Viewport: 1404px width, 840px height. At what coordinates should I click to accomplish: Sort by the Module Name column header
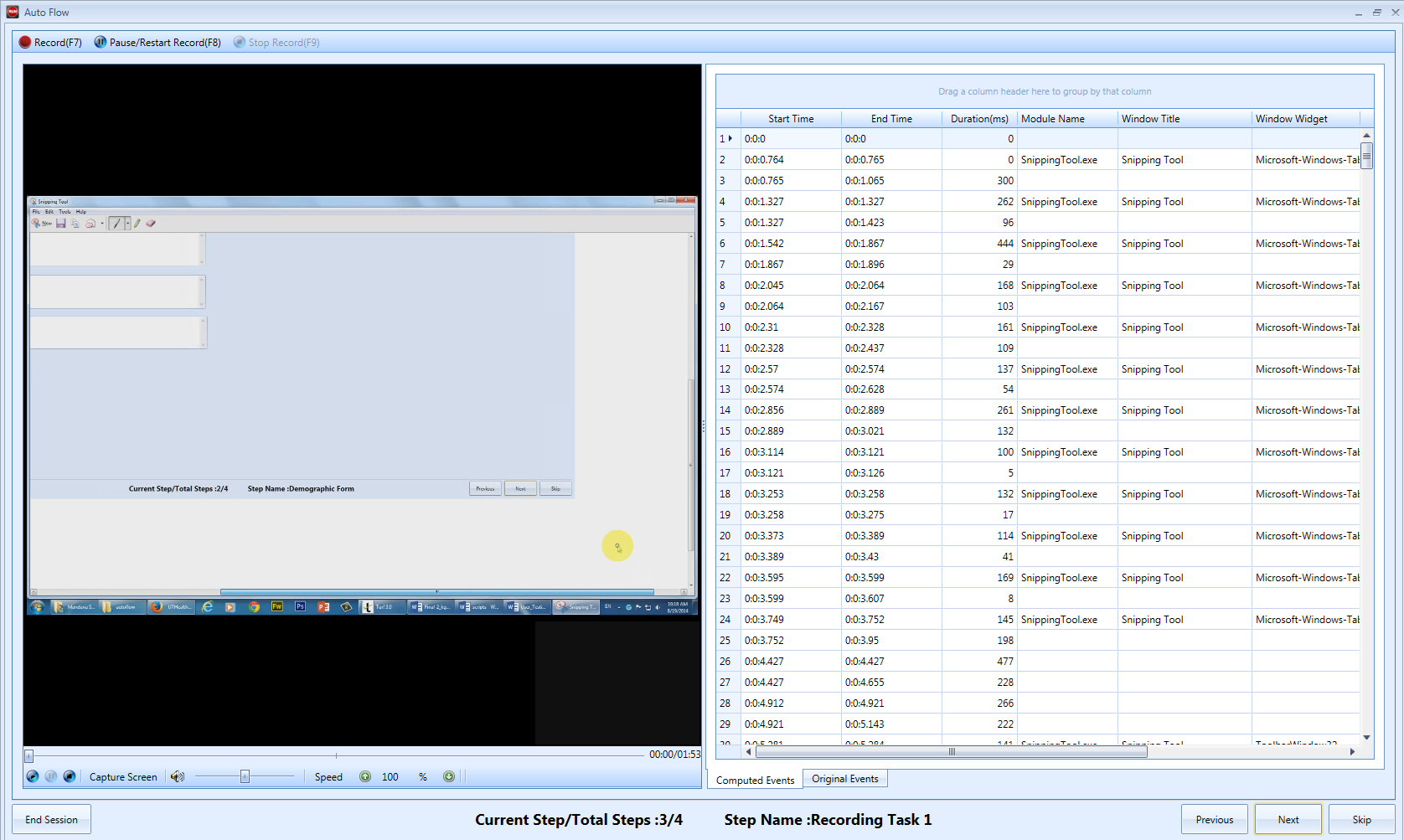click(1052, 119)
